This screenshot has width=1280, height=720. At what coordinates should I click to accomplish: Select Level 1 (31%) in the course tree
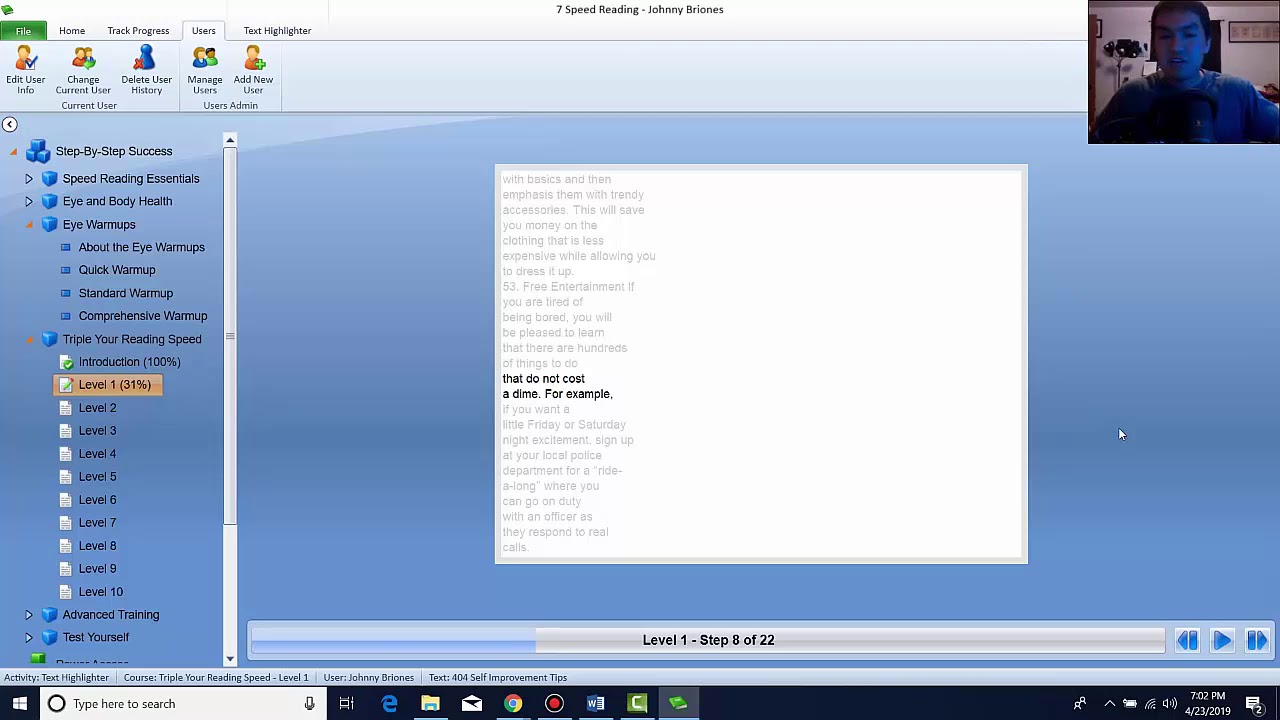[x=108, y=385]
